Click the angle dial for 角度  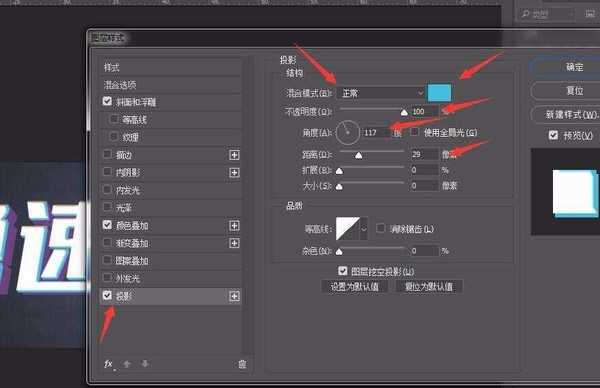point(347,132)
